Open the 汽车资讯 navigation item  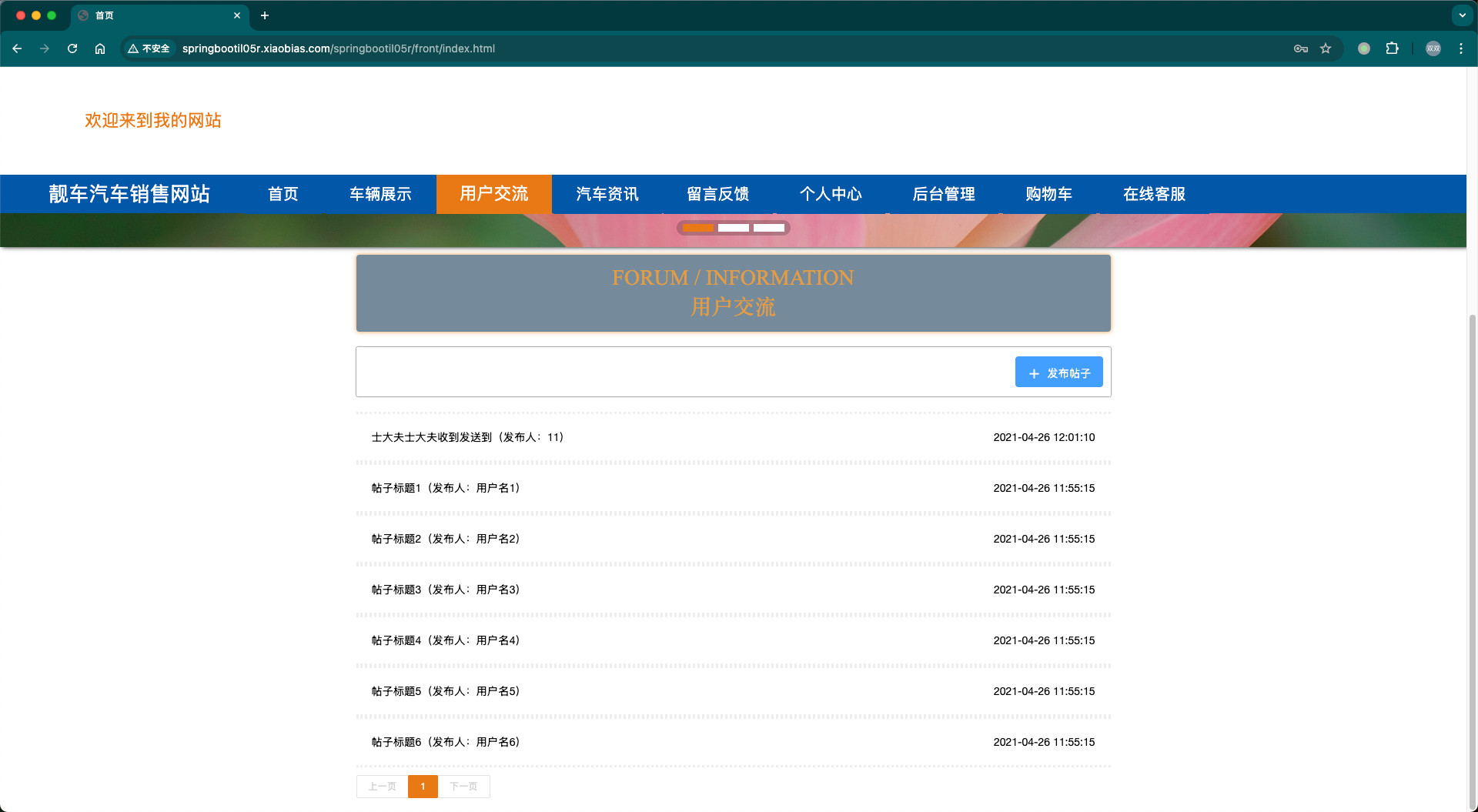coord(607,194)
